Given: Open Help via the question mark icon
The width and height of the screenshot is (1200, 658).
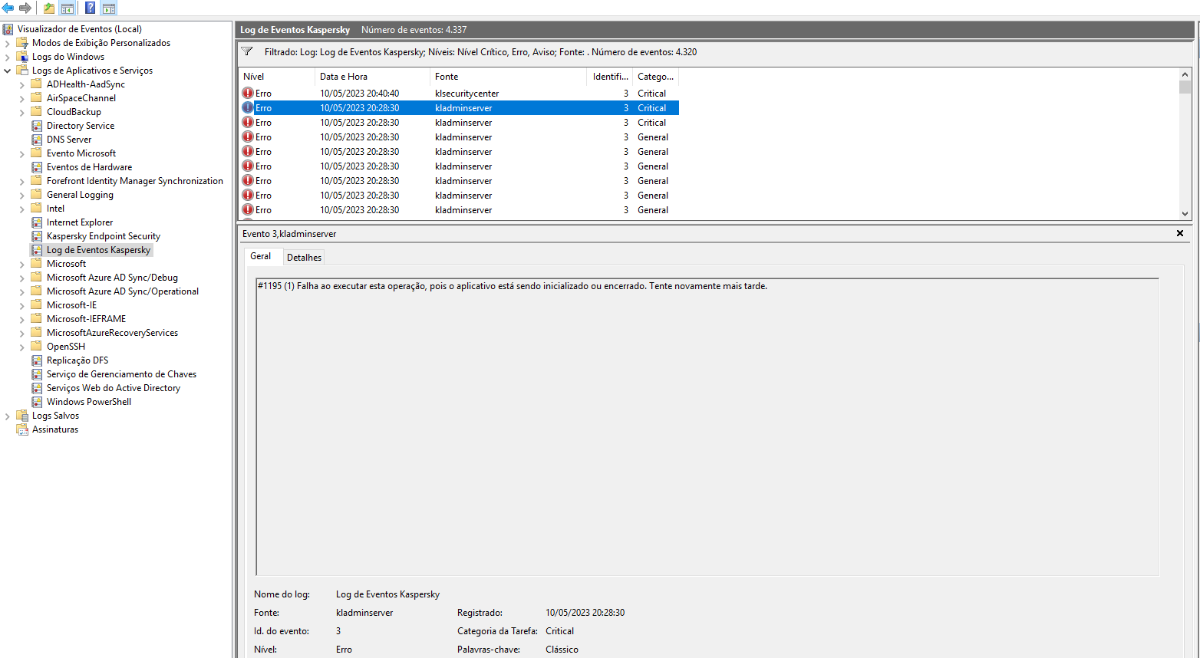Looking at the screenshot, I should coord(90,8).
